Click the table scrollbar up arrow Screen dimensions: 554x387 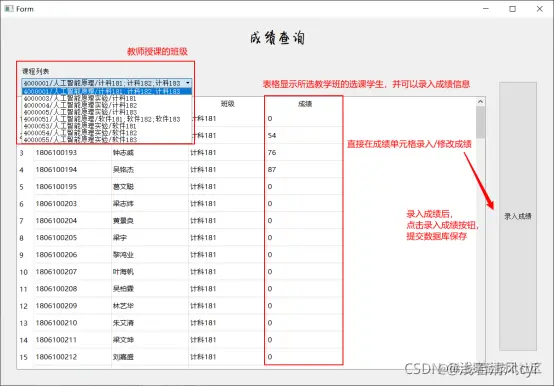tap(481, 102)
